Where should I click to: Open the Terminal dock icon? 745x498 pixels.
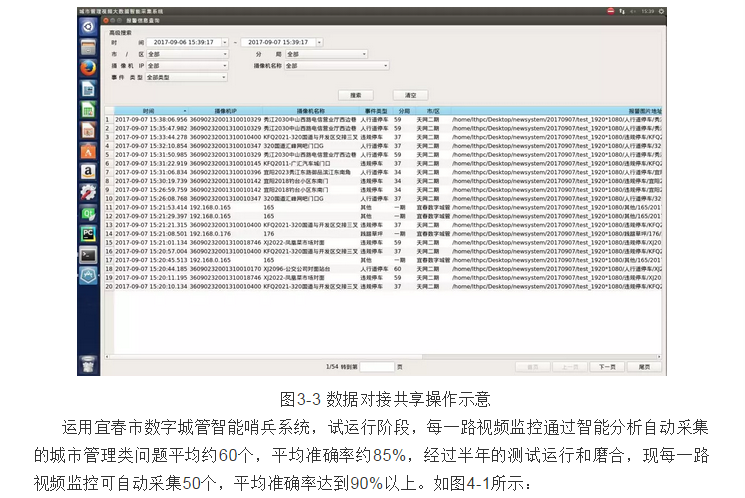pyautogui.click(x=88, y=255)
